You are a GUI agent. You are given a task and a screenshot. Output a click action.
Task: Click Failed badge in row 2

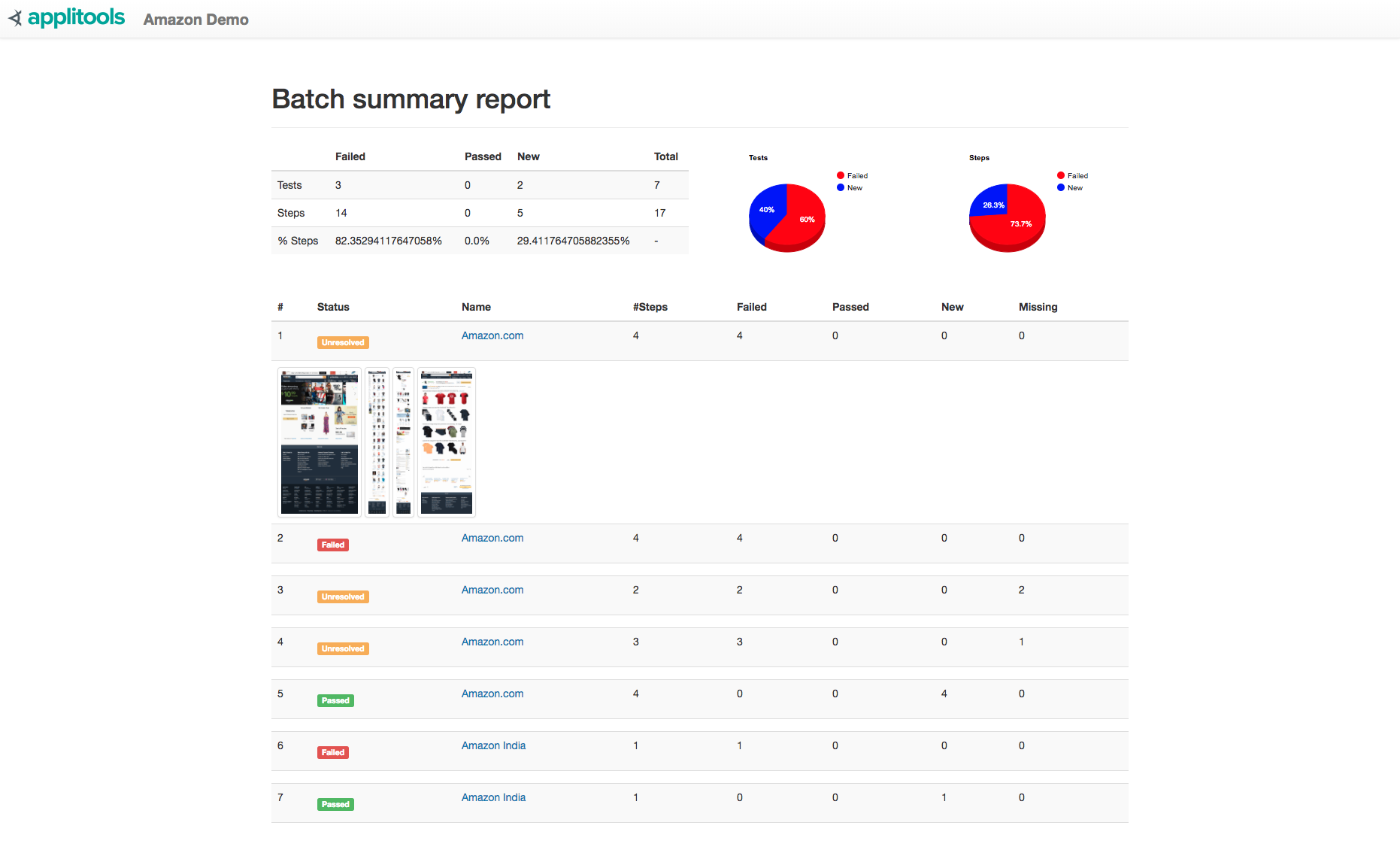333,545
